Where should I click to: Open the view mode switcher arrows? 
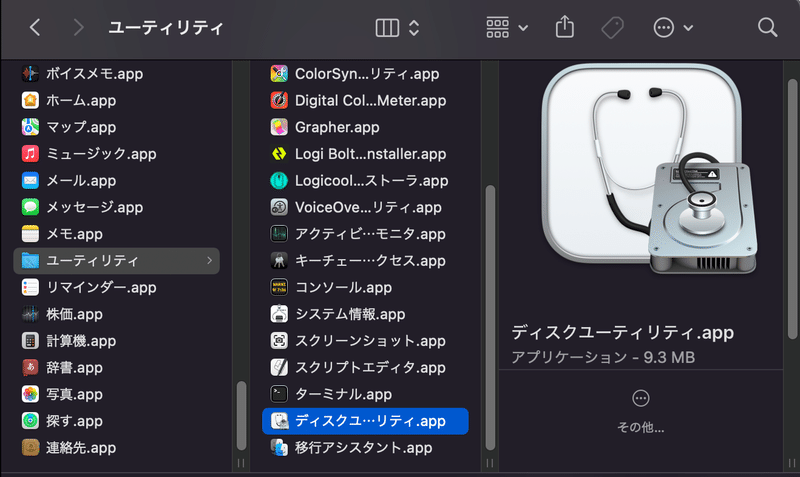414,28
